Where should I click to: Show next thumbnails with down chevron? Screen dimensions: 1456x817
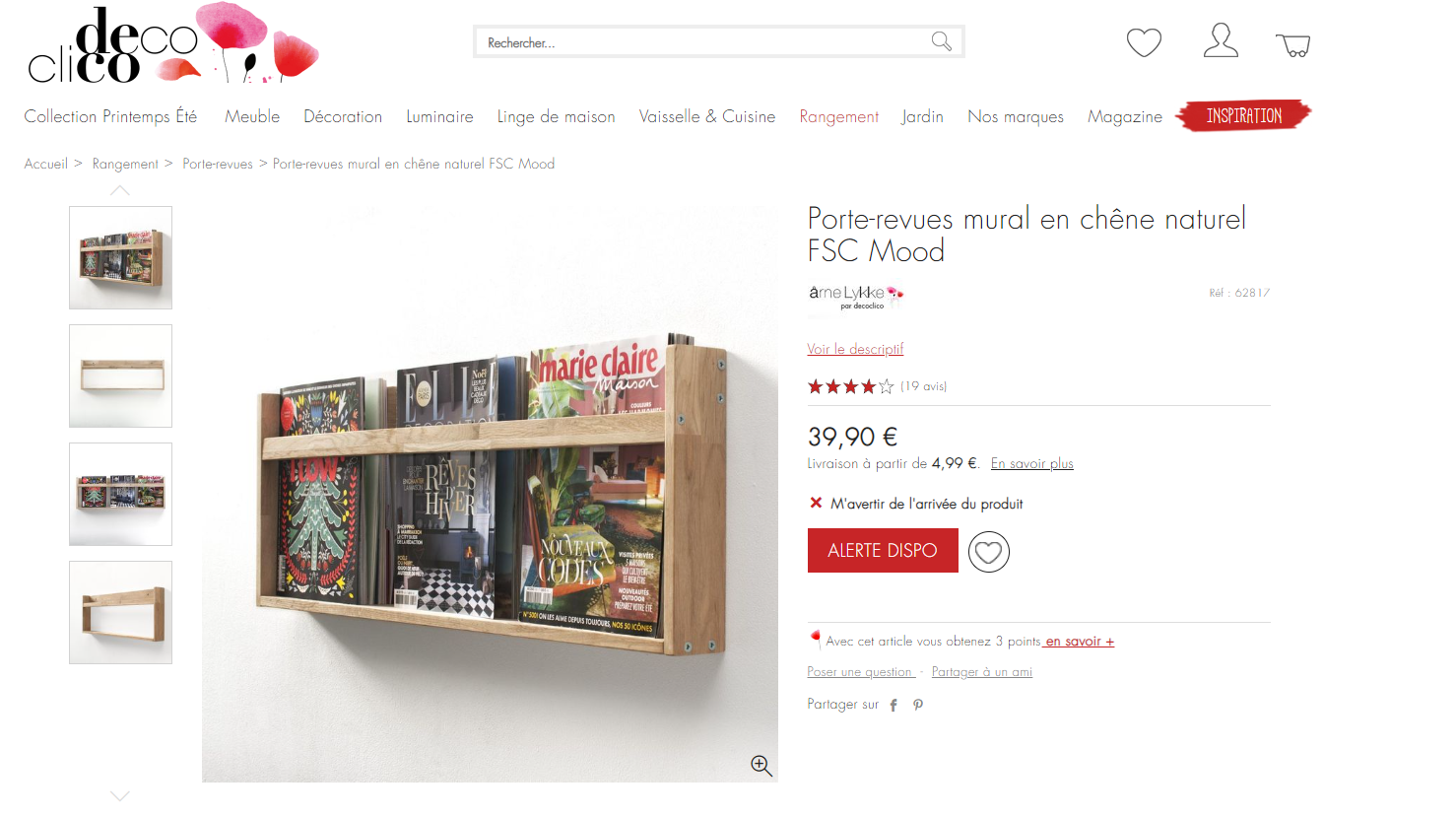coord(120,795)
